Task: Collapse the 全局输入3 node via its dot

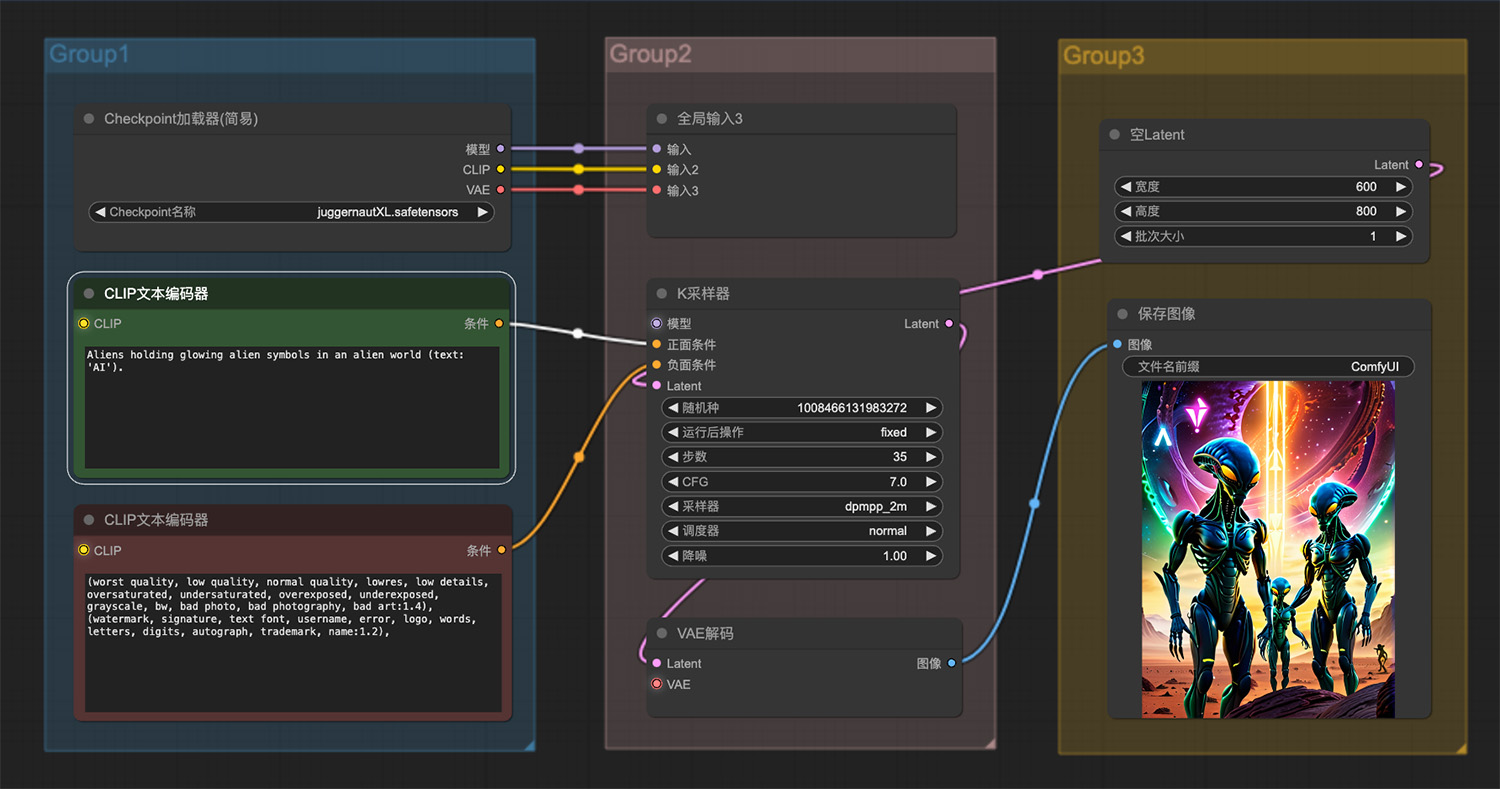Action: (x=662, y=119)
